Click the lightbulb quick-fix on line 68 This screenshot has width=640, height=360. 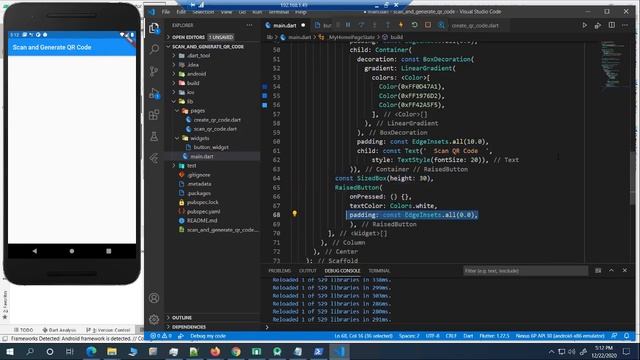pyautogui.click(x=294, y=213)
